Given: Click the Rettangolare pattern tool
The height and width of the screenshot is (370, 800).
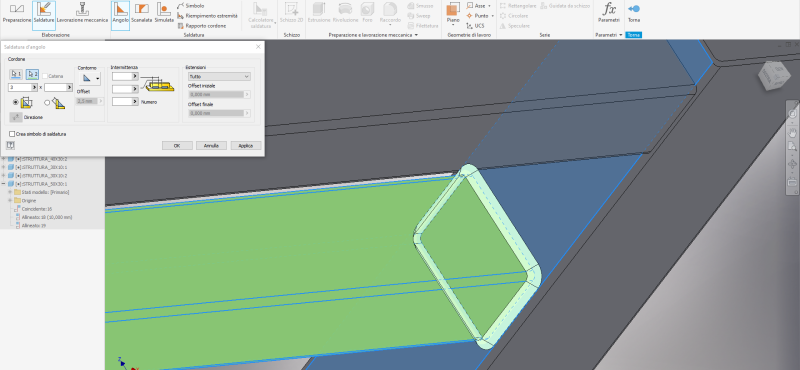Looking at the screenshot, I should [518, 6].
